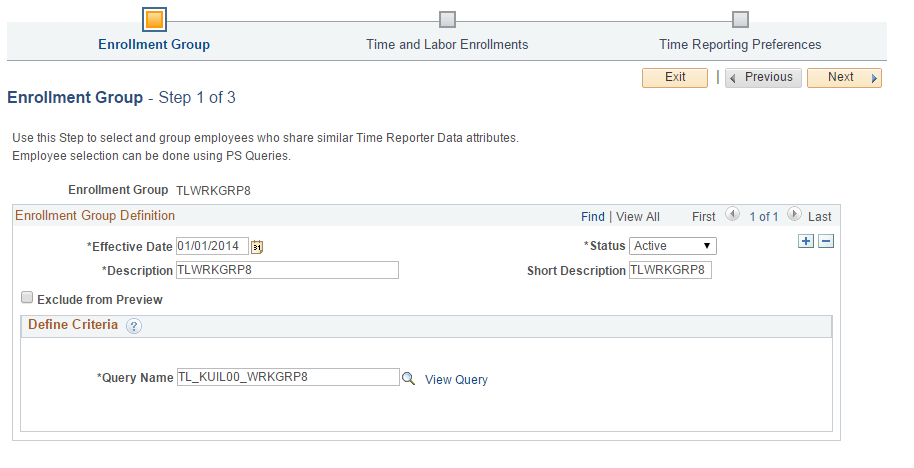
Task: Enable Exclude from Preview checkbox
Action: coord(27,297)
